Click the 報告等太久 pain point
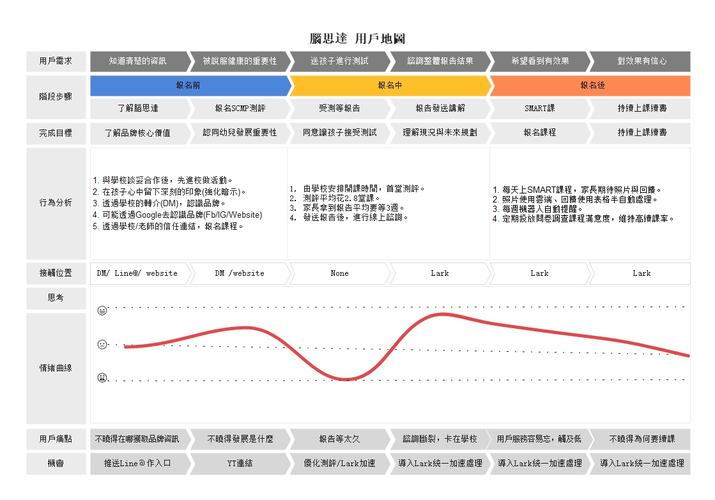 click(340, 439)
